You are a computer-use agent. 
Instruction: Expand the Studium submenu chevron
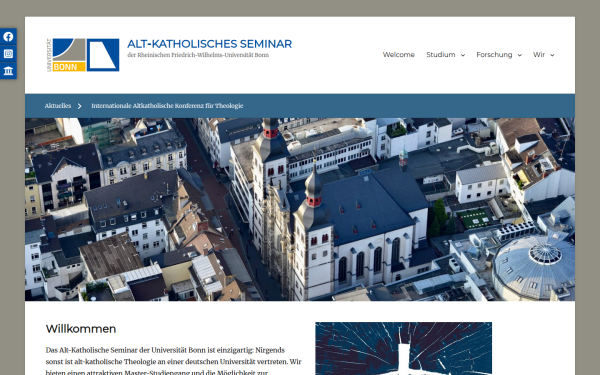[463, 55]
